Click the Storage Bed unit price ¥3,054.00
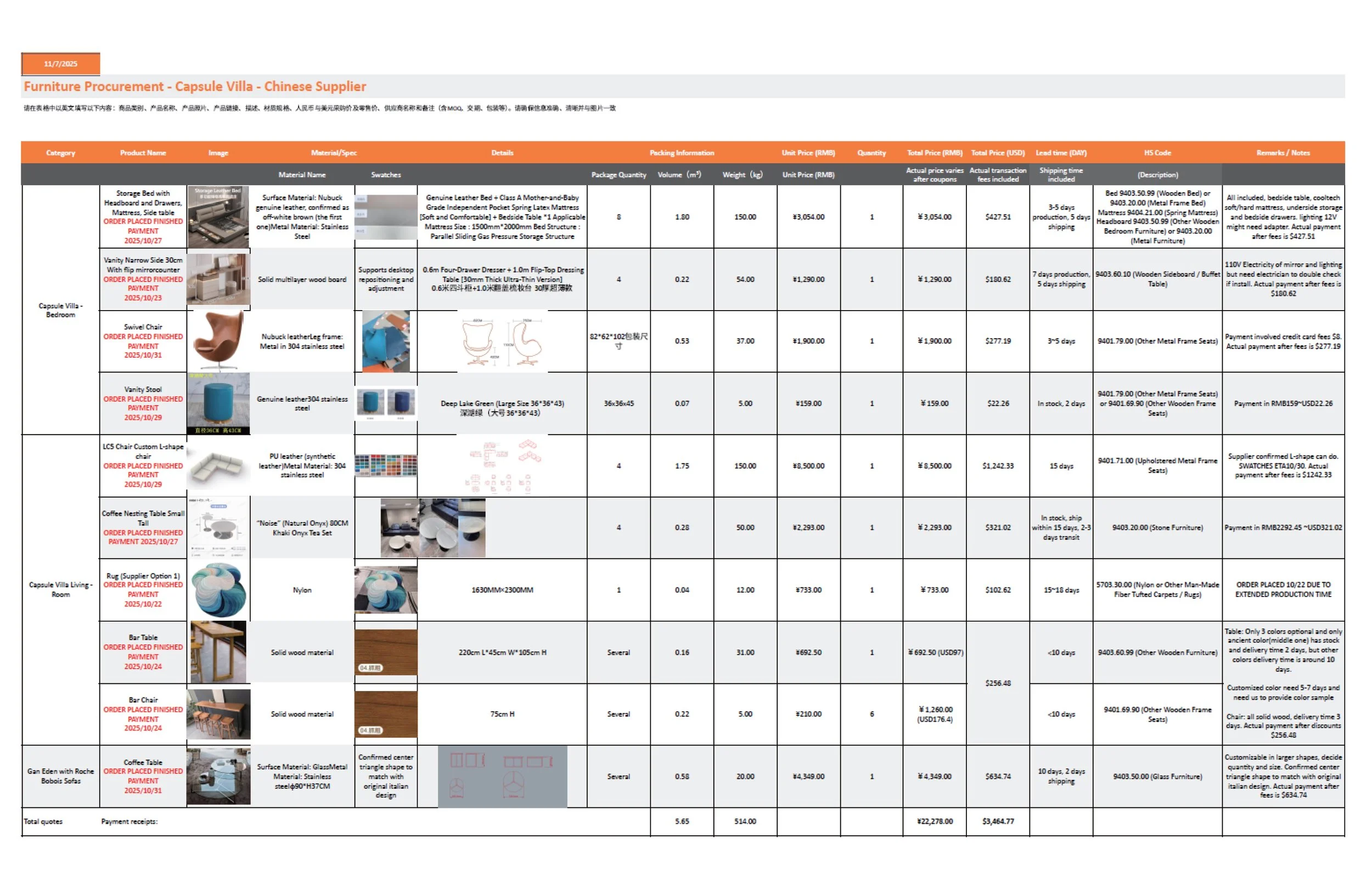 808,217
